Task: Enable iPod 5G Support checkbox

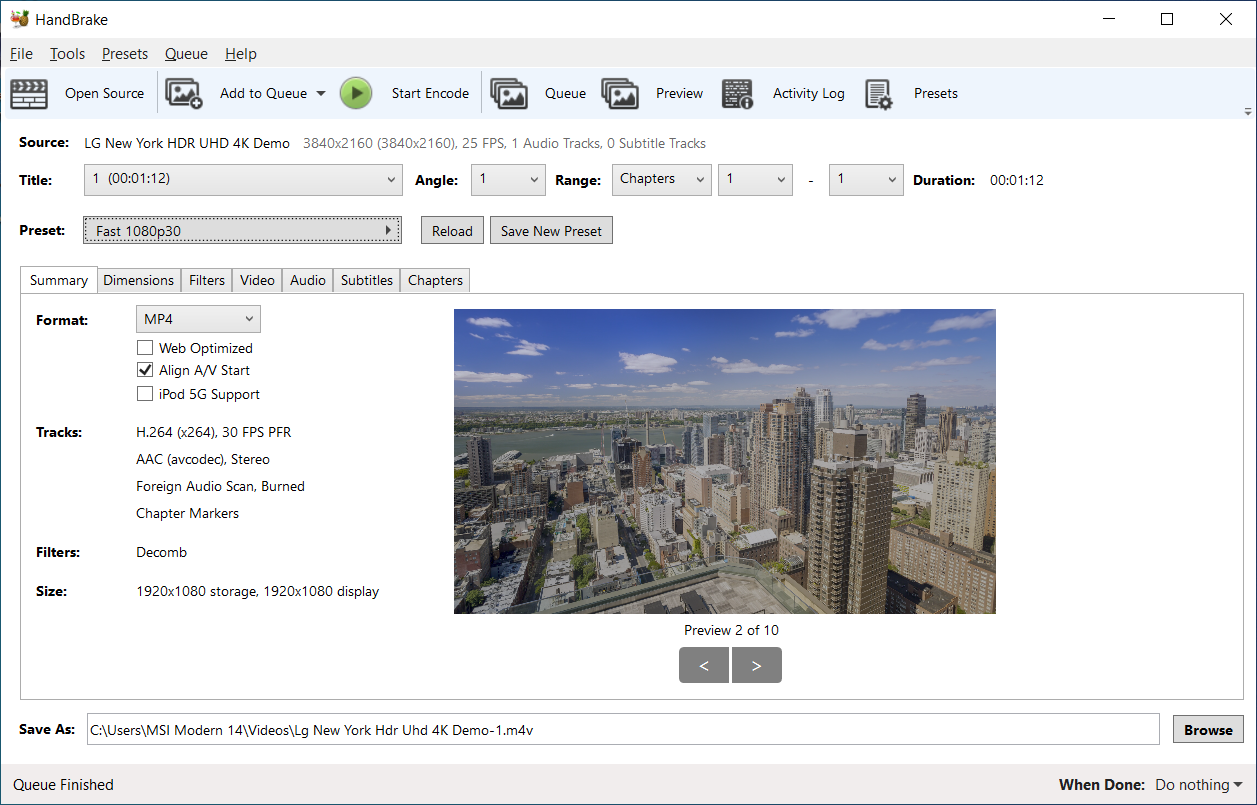Action: (145, 394)
